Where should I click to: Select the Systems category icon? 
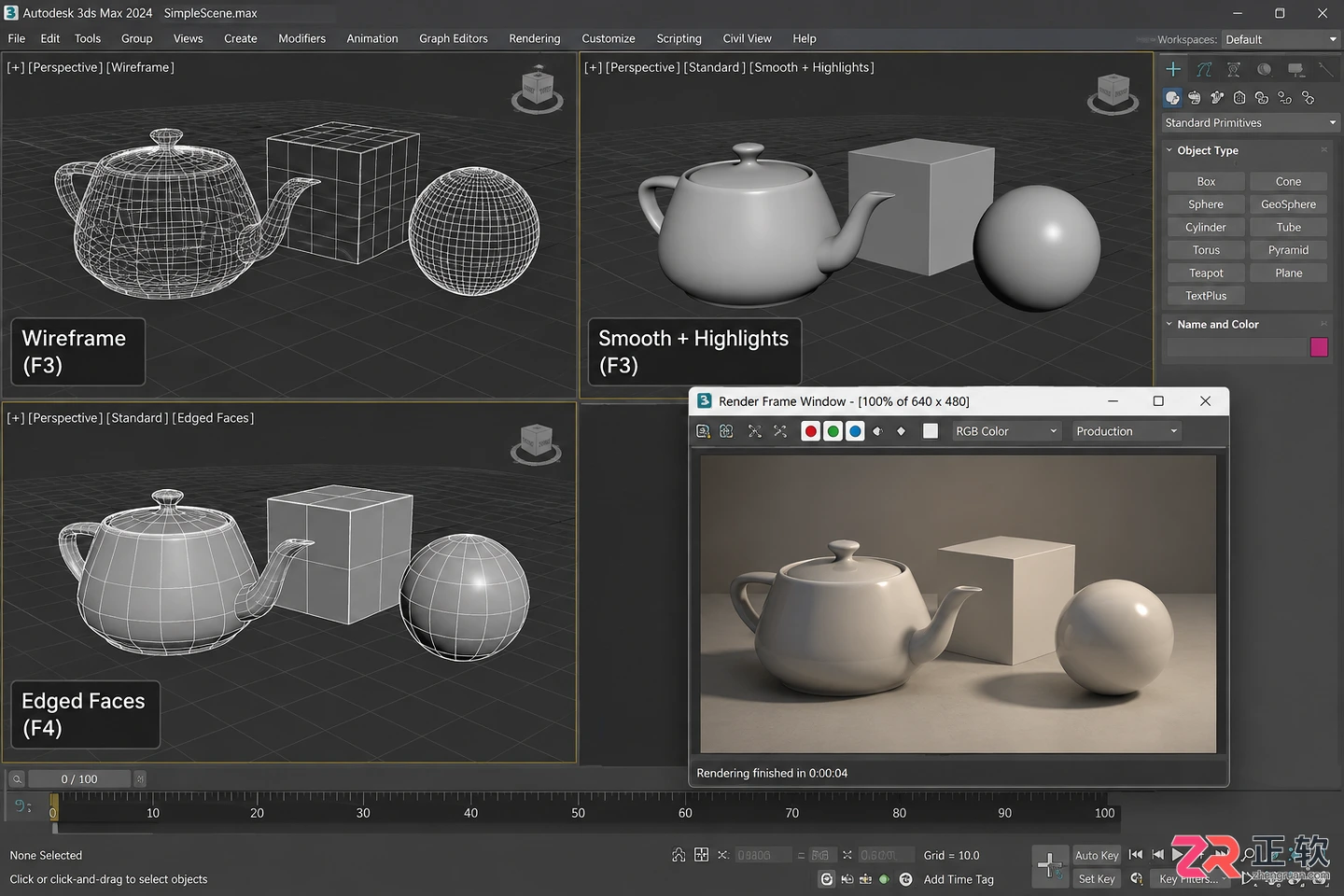1309,98
